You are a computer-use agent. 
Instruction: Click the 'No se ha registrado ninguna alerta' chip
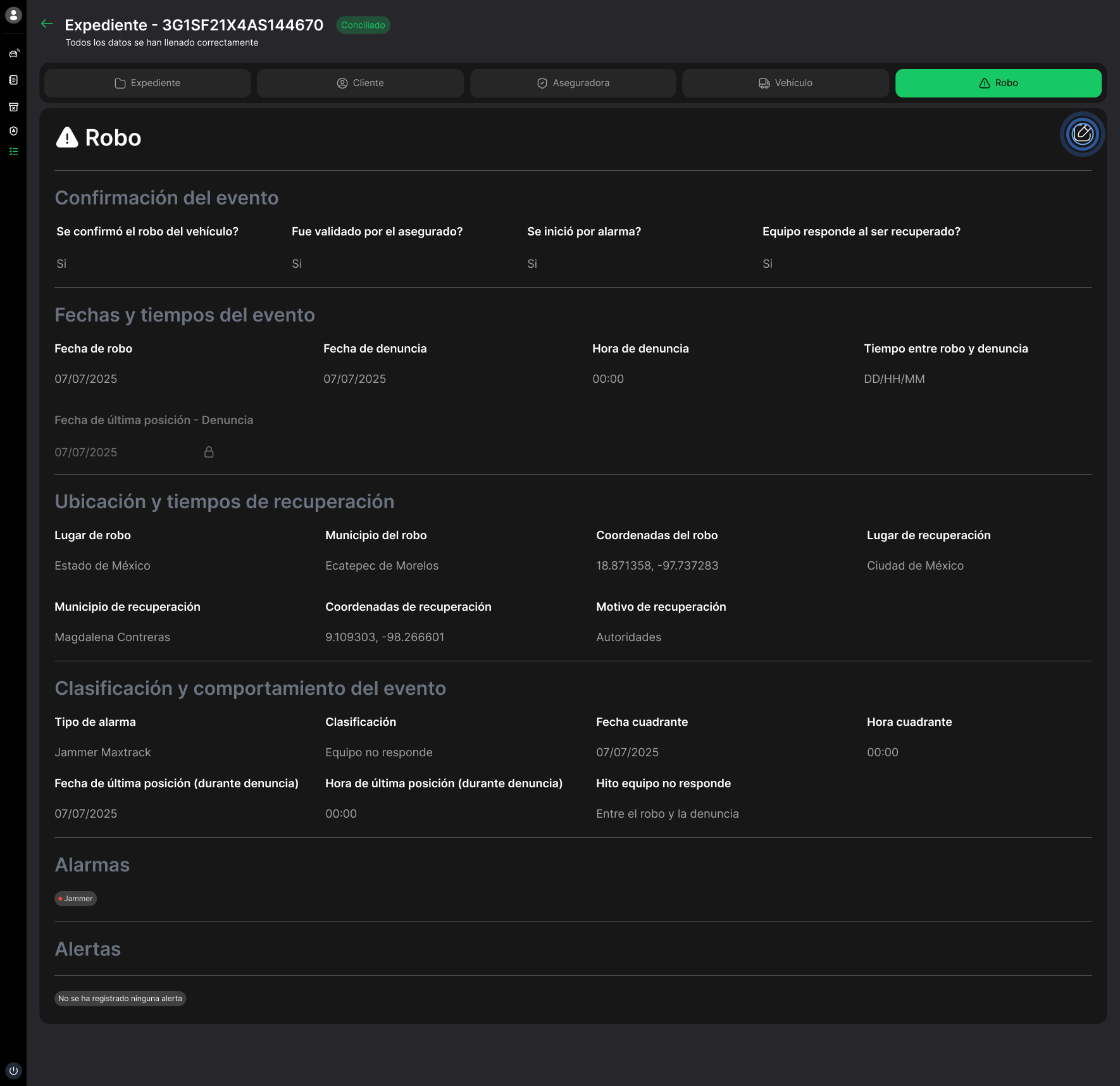tap(120, 999)
